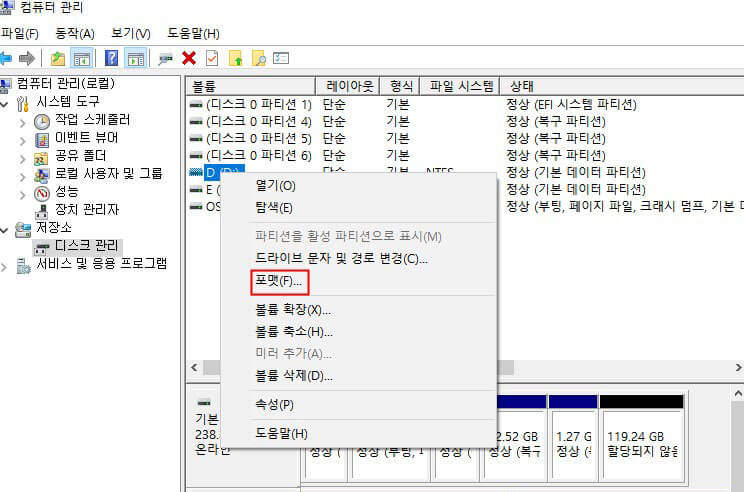744x492 pixels.
Task: Expand the 성능 node
Action: (22, 195)
